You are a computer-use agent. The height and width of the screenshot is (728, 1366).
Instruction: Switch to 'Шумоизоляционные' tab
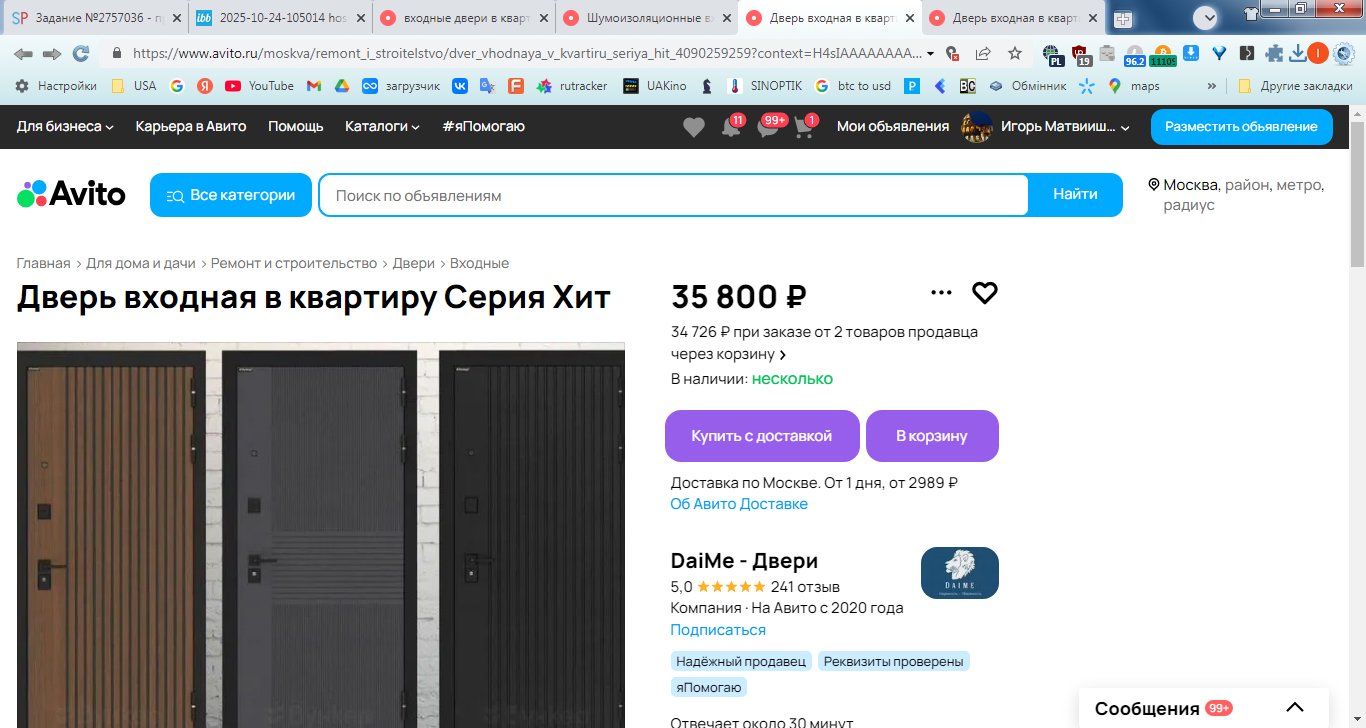647,17
